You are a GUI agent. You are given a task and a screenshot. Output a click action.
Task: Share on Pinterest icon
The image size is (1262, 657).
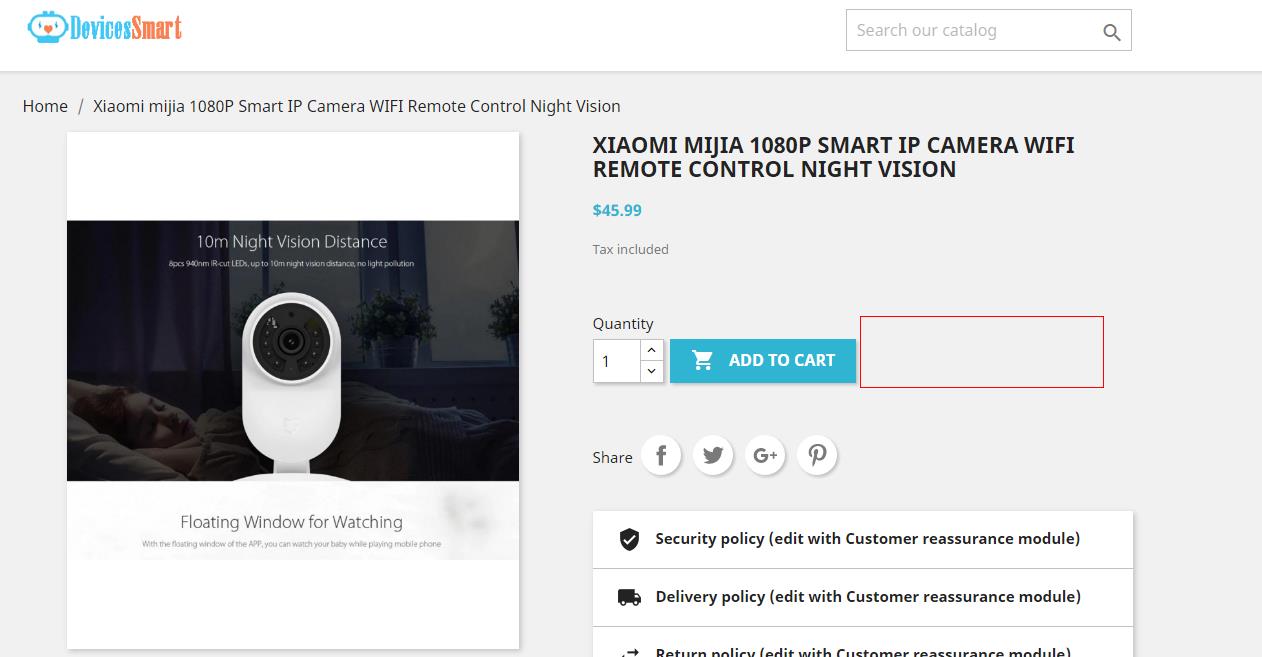817,456
